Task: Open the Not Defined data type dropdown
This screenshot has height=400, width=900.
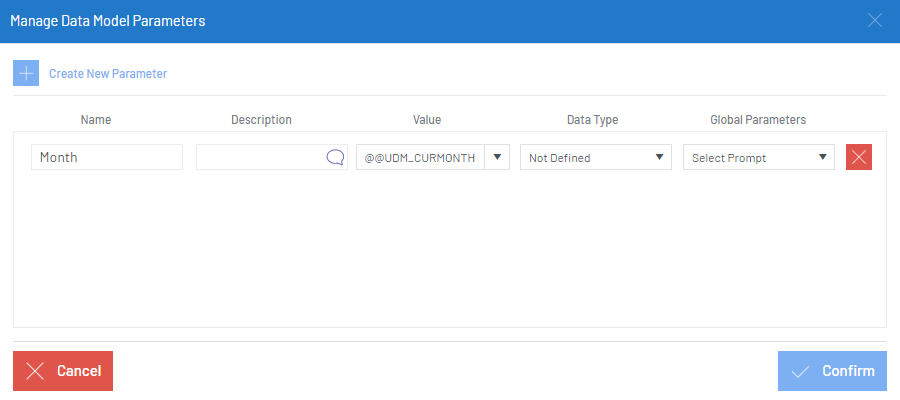Action: click(x=596, y=157)
